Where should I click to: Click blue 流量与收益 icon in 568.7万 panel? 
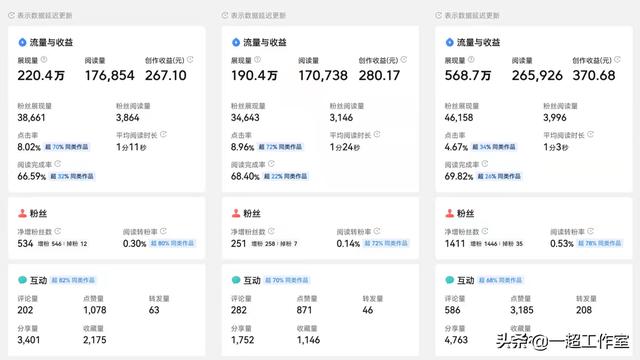449,42
